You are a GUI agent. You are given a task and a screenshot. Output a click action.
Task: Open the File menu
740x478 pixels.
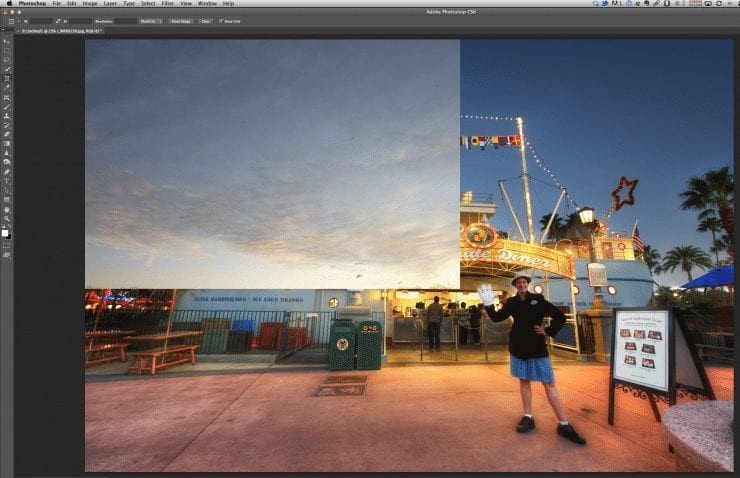[57, 3]
